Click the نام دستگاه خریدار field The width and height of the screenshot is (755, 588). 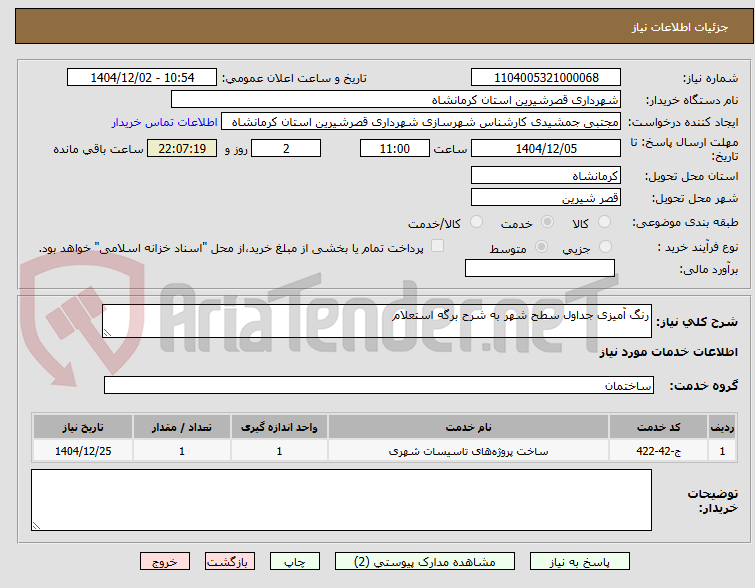click(396, 100)
